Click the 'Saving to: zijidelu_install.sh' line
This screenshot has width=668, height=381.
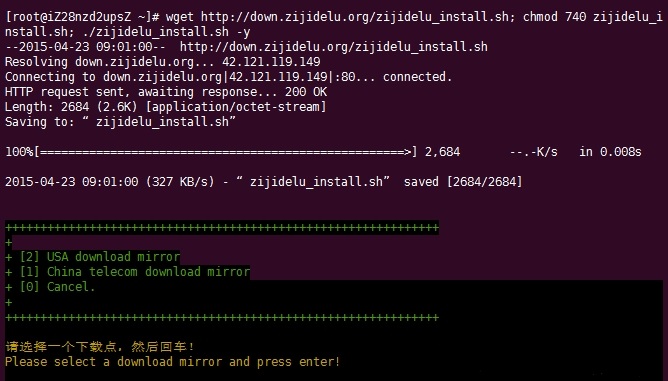(x=120, y=122)
